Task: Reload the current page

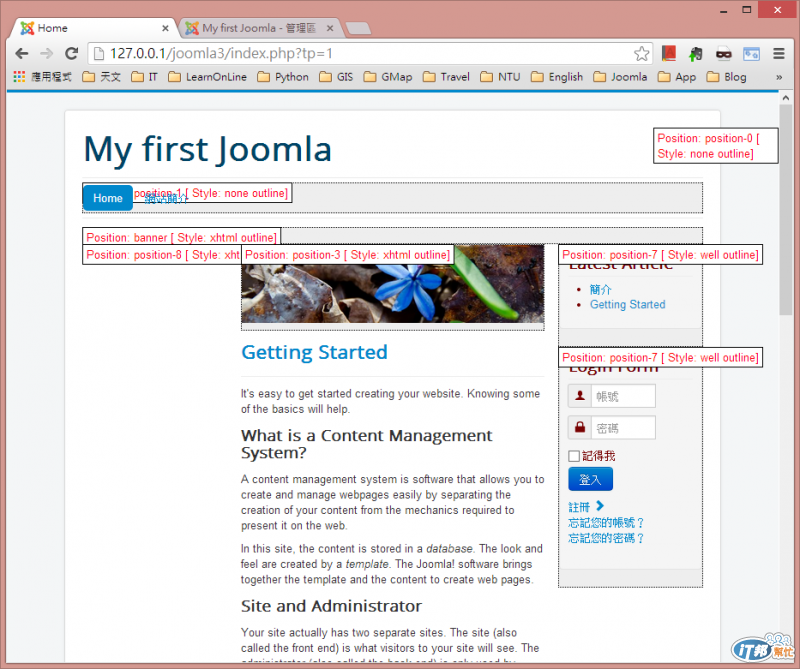Action: coord(71,53)
